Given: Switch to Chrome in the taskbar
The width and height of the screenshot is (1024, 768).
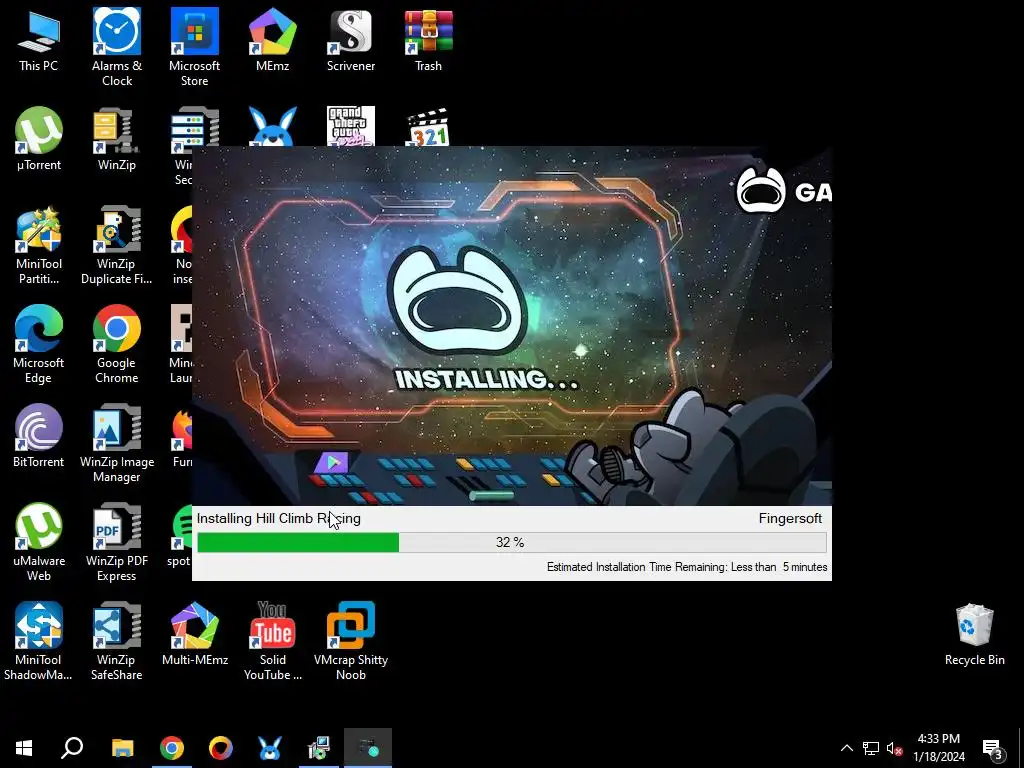Looking at the screenshot, I should coord(172,748).
